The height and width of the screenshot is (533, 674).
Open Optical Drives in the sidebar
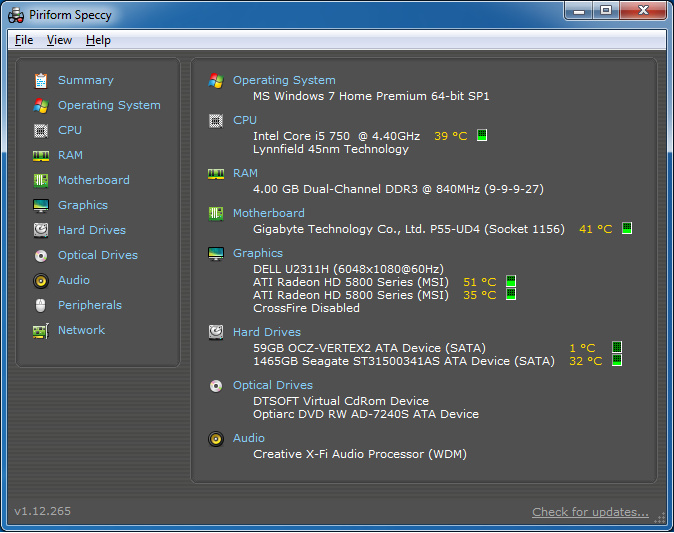point(98,255)
